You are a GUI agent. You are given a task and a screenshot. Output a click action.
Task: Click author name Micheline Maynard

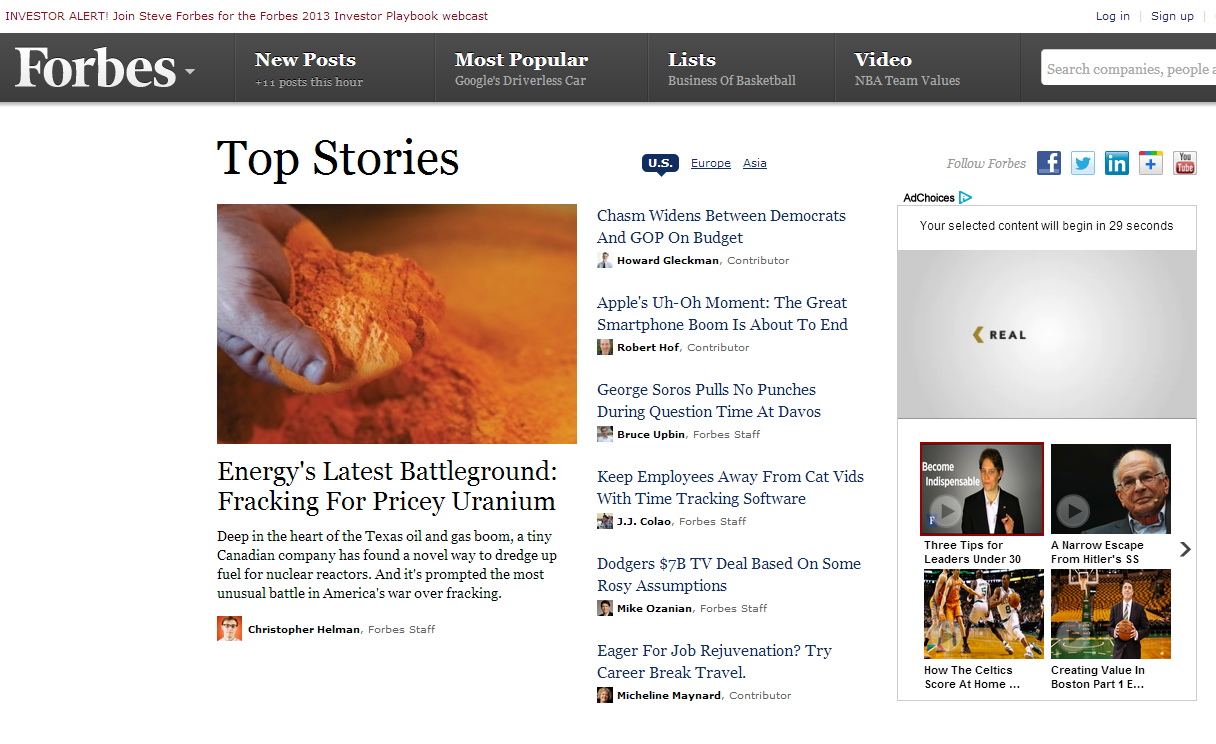point(669,695)
